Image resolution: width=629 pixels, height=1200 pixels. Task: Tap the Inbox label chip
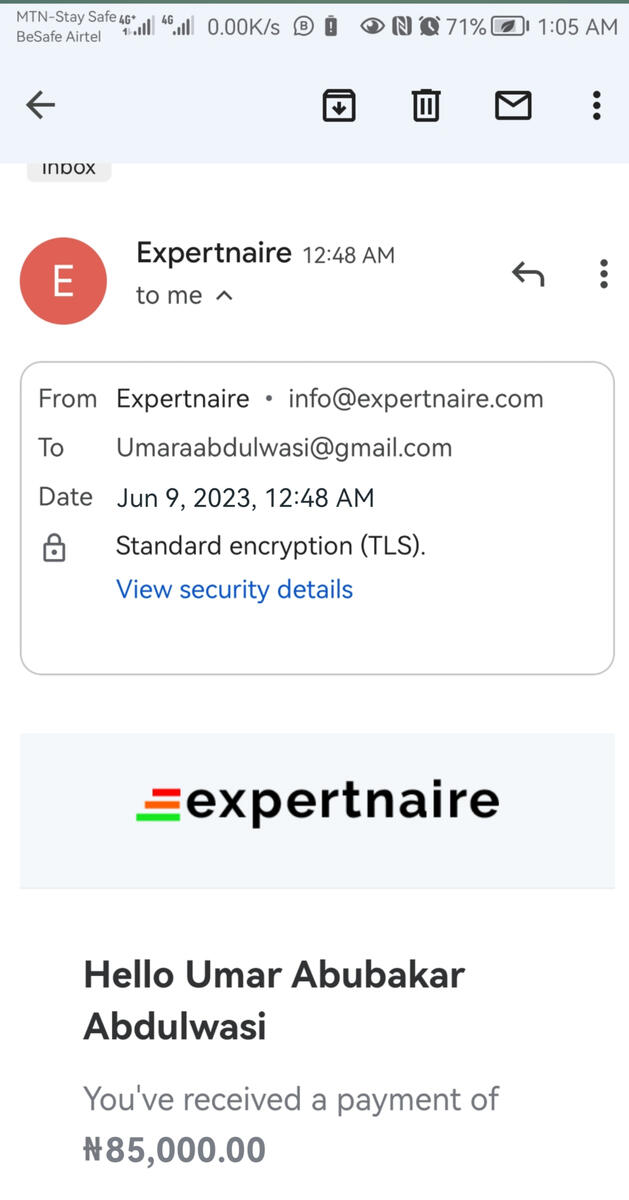pyautogui.click(x=69, y=168)
